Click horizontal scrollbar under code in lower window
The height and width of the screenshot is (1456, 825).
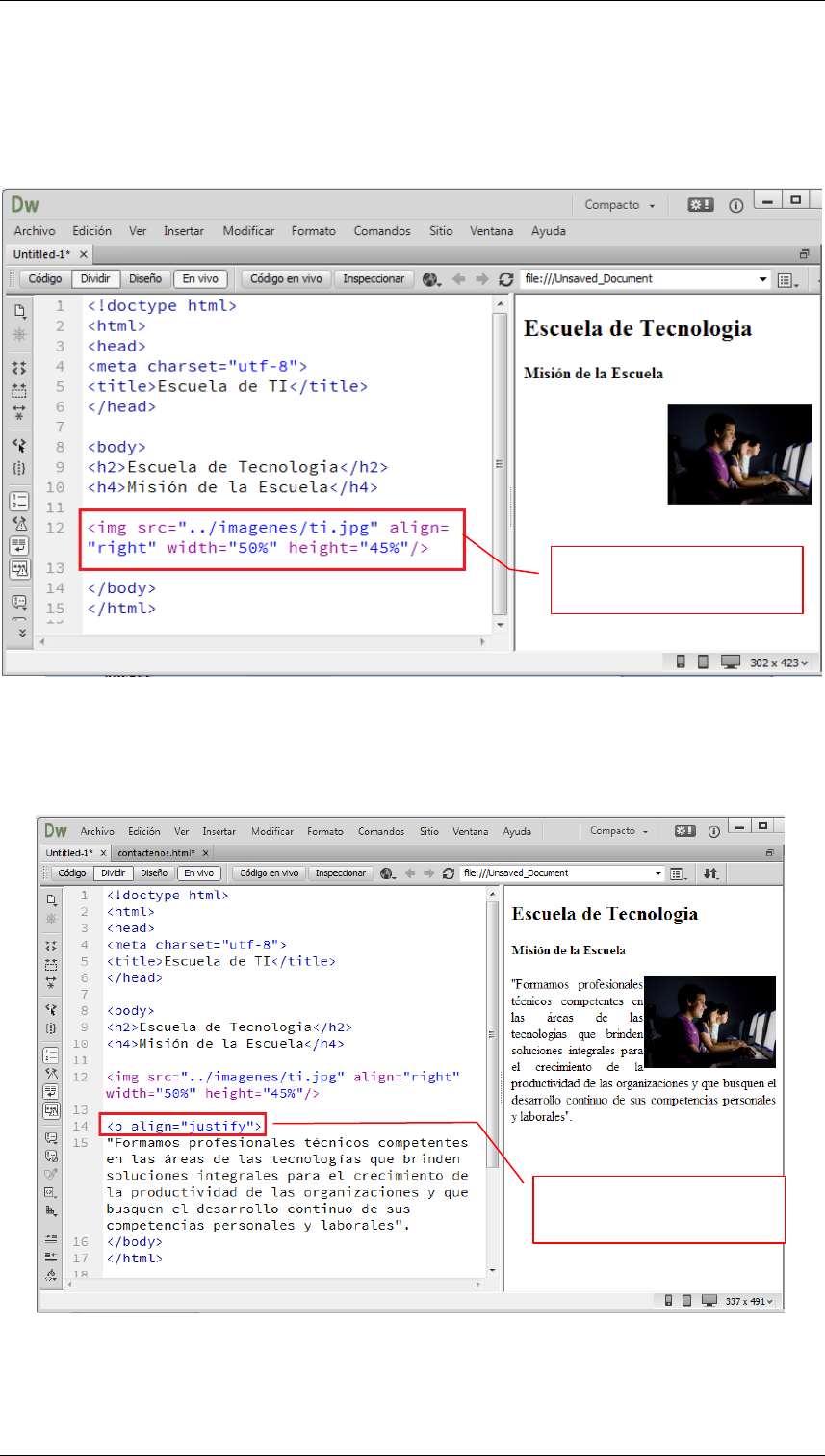tap(274, 1285)
